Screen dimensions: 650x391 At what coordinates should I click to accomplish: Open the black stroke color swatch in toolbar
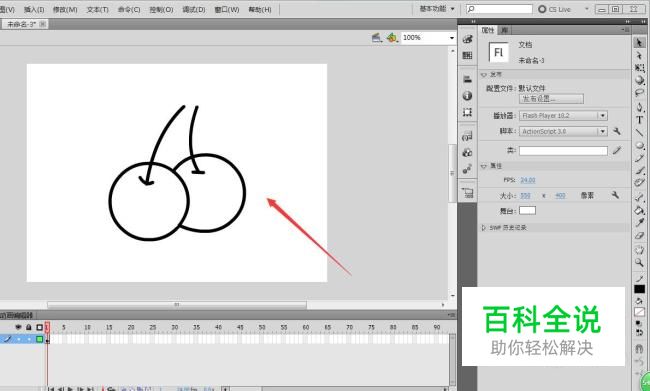tap(639, 289)
